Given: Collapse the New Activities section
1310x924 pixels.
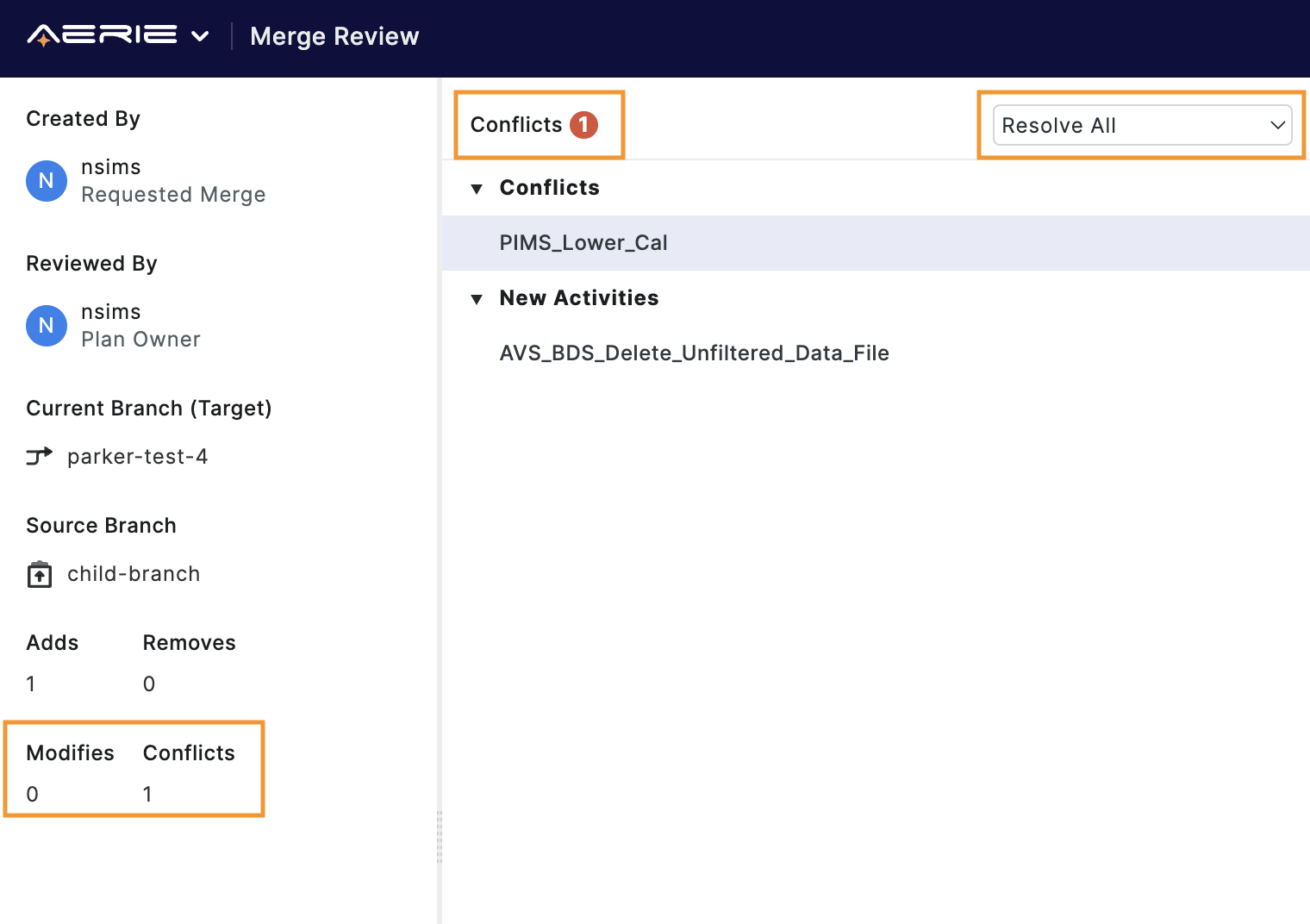Looking at the screenshot, I should pyautogui.click(x=478, y=298).
